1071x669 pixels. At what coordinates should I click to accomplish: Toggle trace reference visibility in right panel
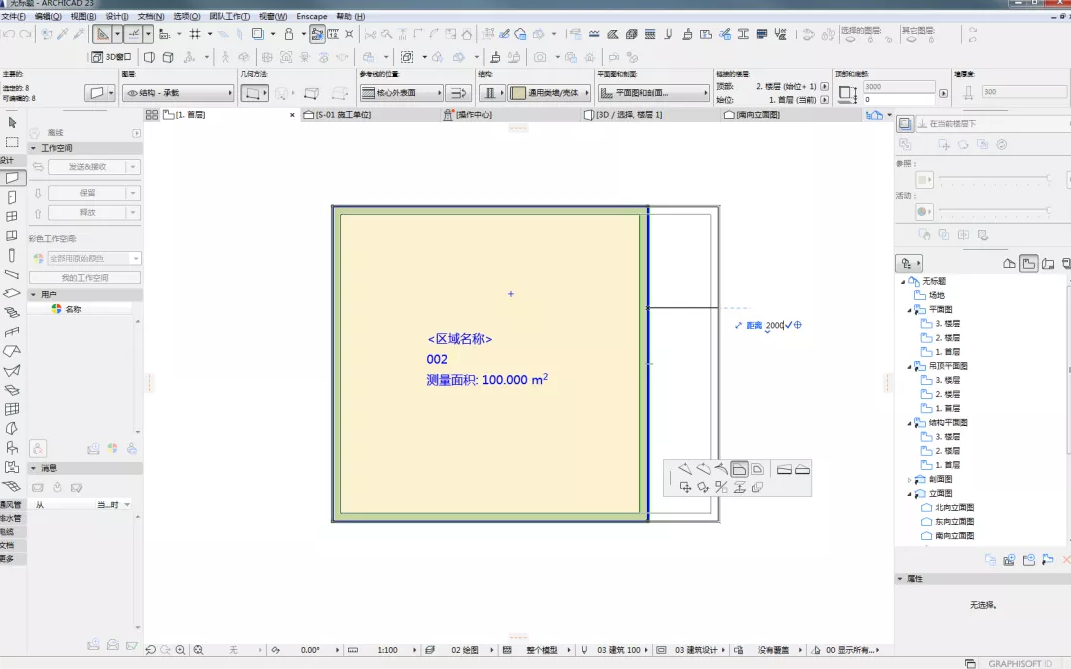click(905, 124)
